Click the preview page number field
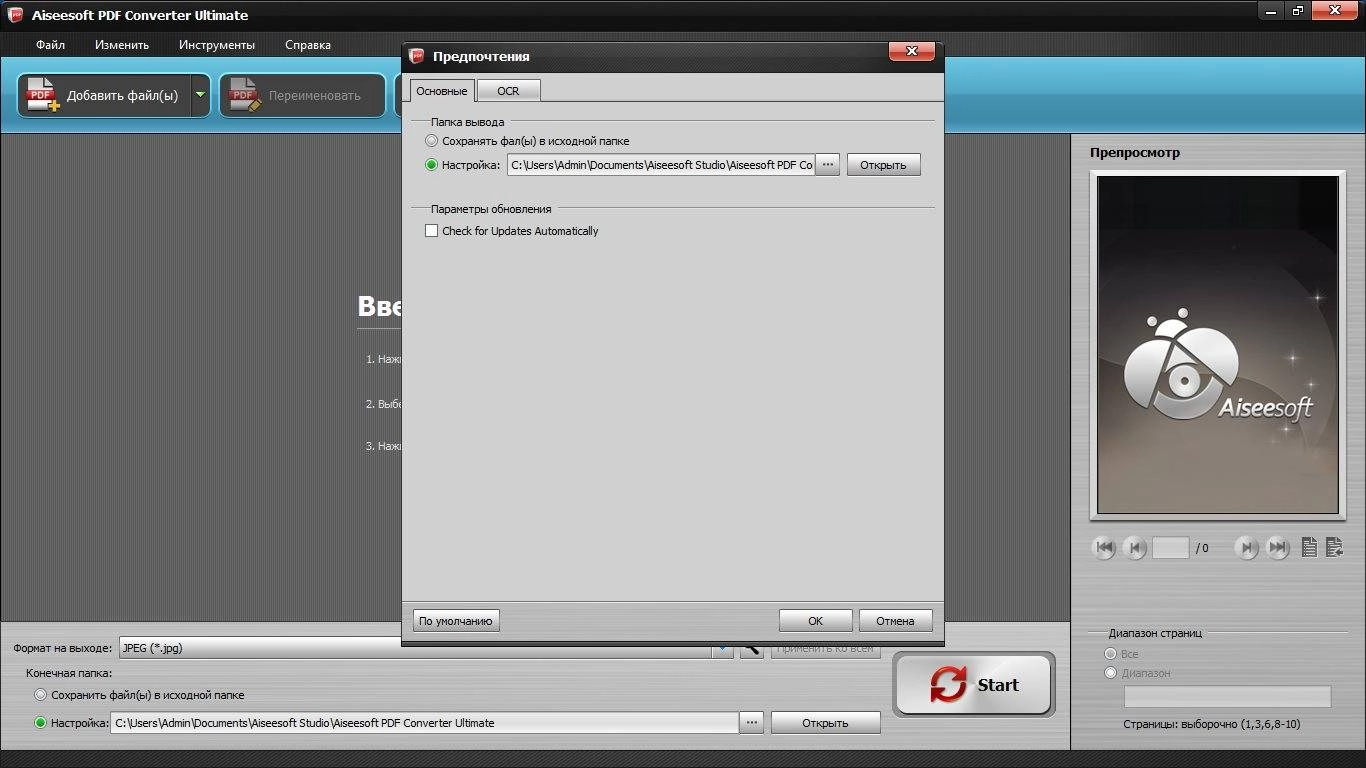The width and height of the screenshot is (1366, 768). [1170, 548]
